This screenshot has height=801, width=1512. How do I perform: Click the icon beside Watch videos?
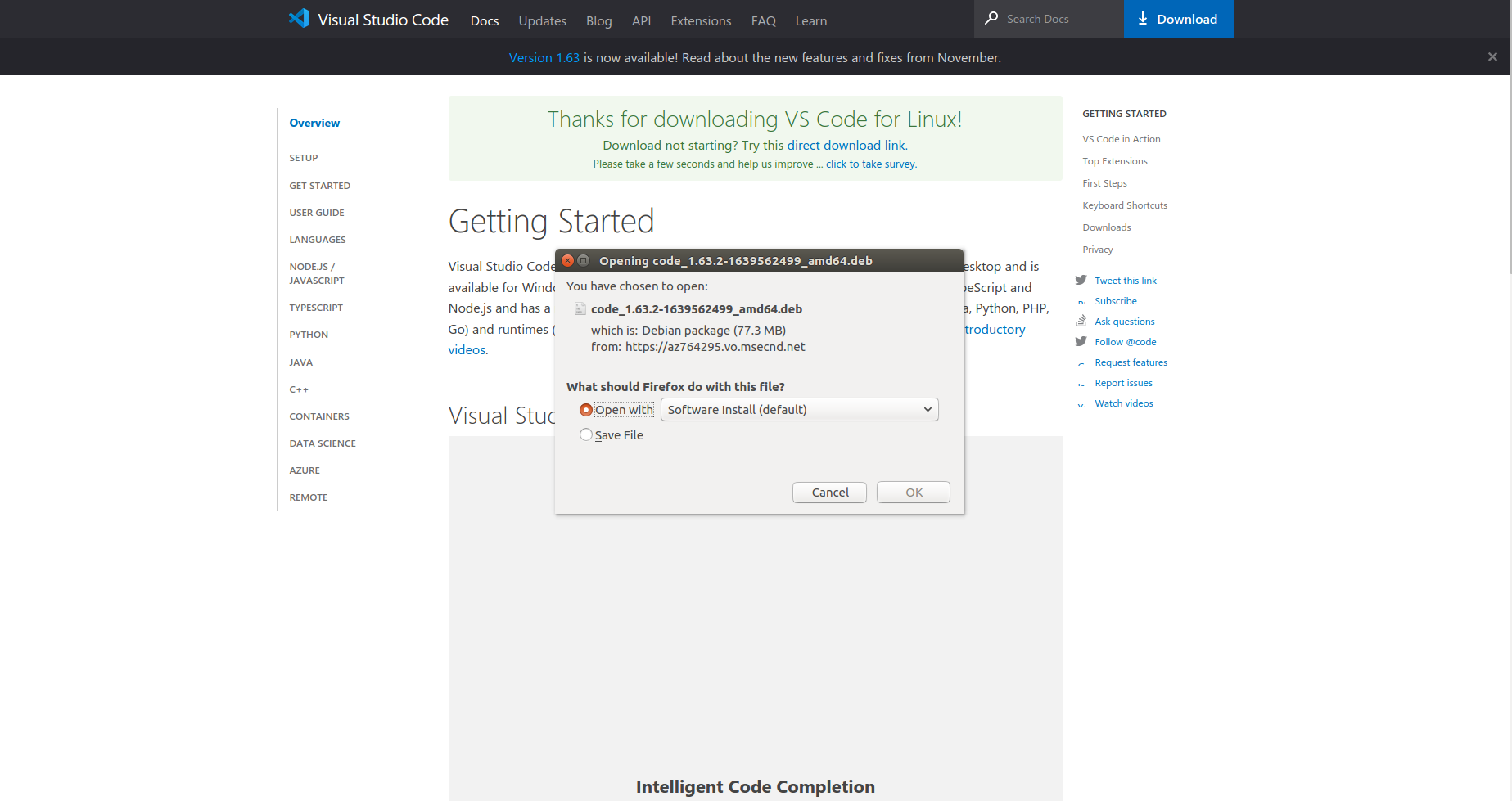point(1081,403)
